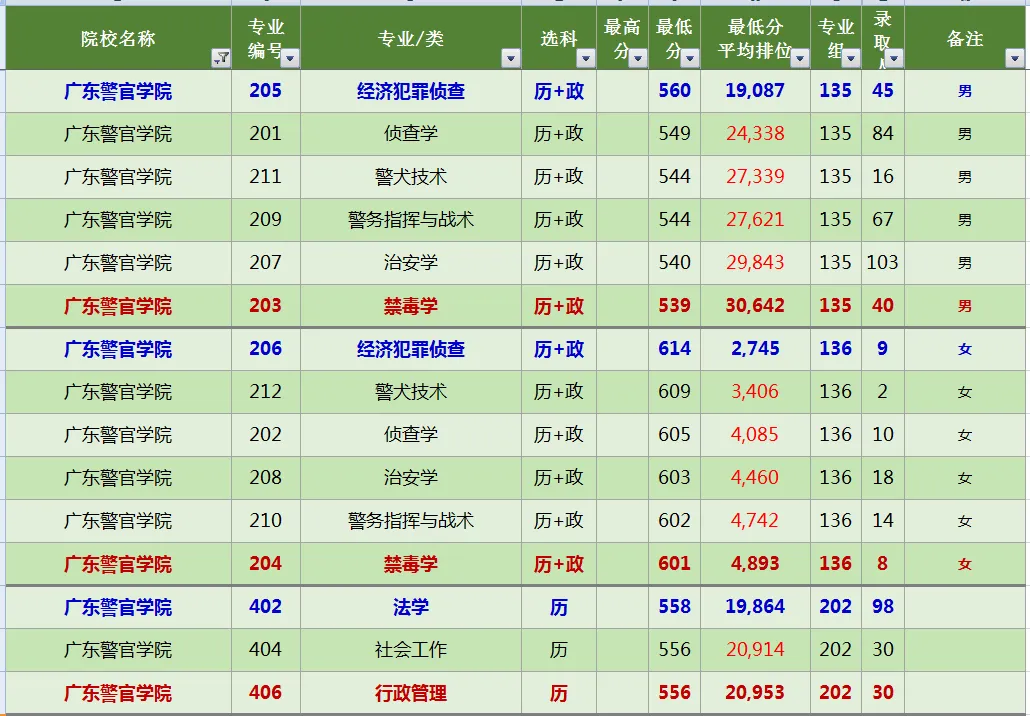The image size is (1030, 716).
Task: Select cell with 经济犯罪侦查 for code 206
Action: [411, 349]
